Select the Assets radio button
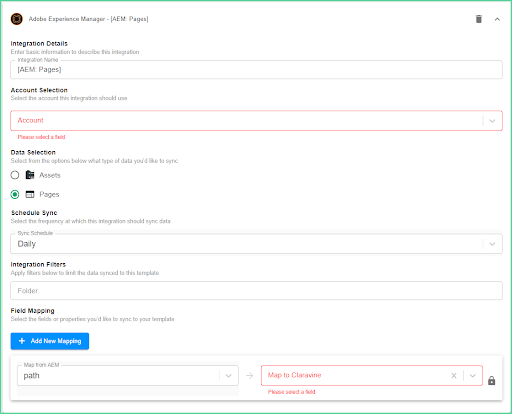The width and height of the screenshot is (512, 414). tap(15, 175)
